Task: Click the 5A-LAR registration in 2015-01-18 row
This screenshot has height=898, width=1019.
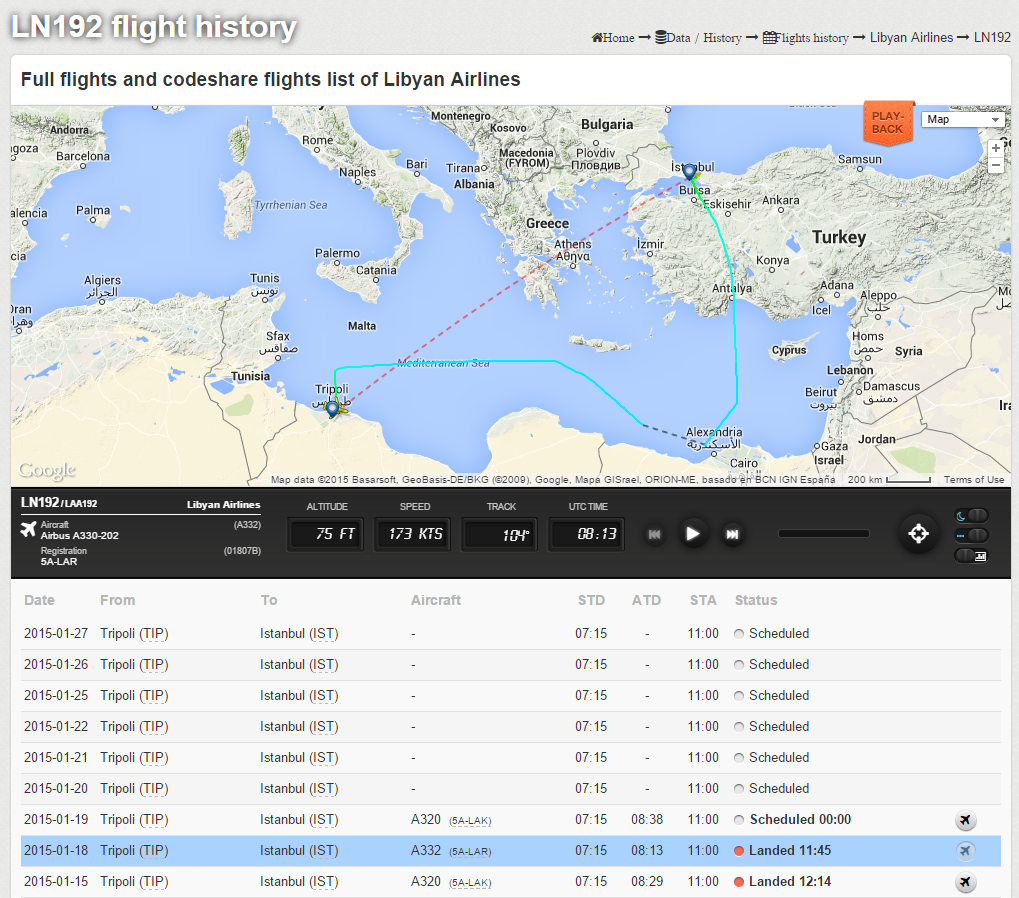Action: pyautogui.click(x=470, y=852)
